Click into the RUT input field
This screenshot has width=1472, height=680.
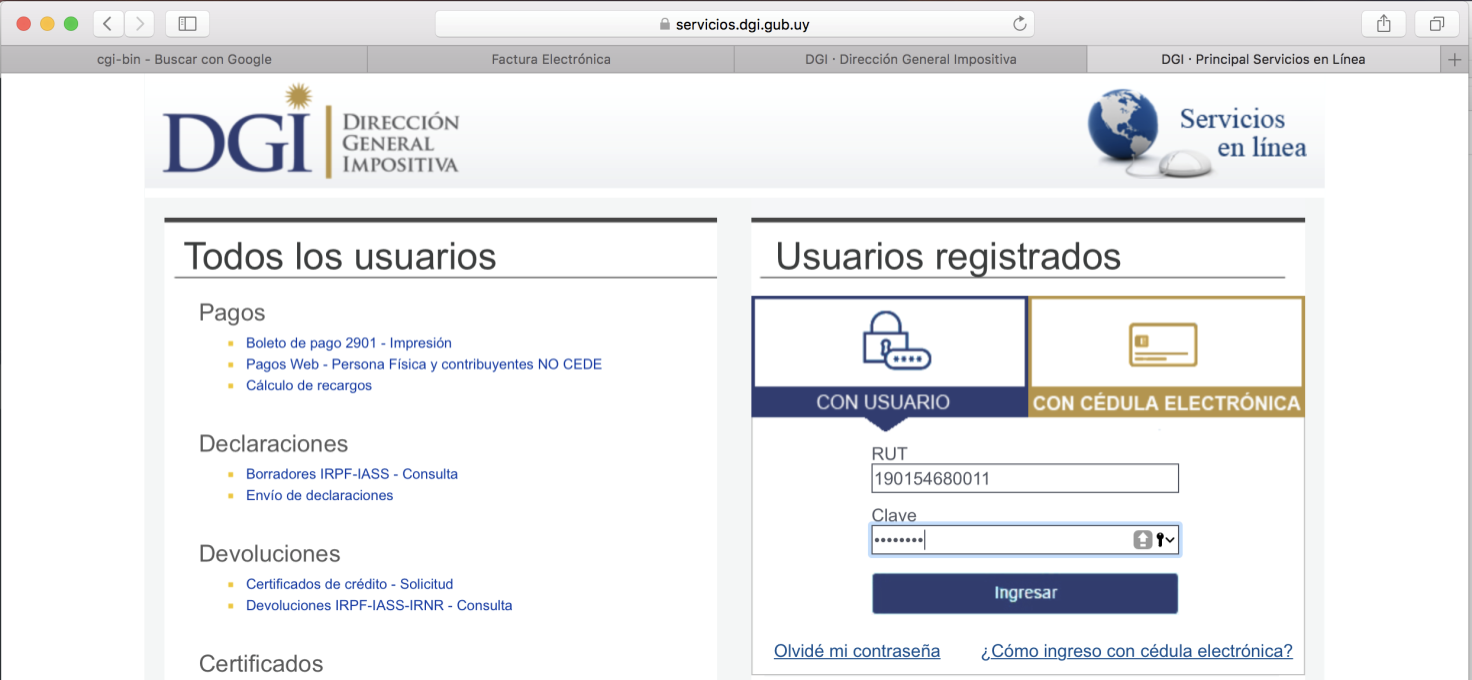(x=1024, y=479)
